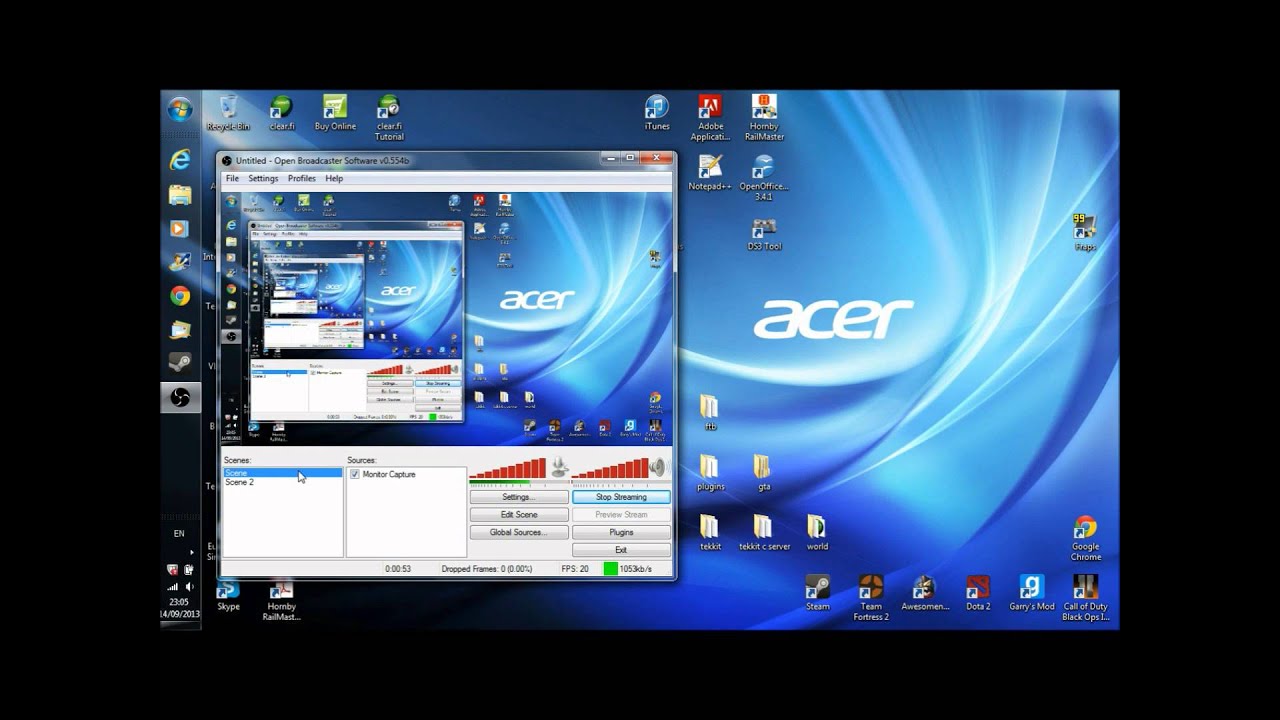This screenshot has height=720, width=1280.
Task: Select the Fraps desktop shortcut
Action: click(1085, 233)
